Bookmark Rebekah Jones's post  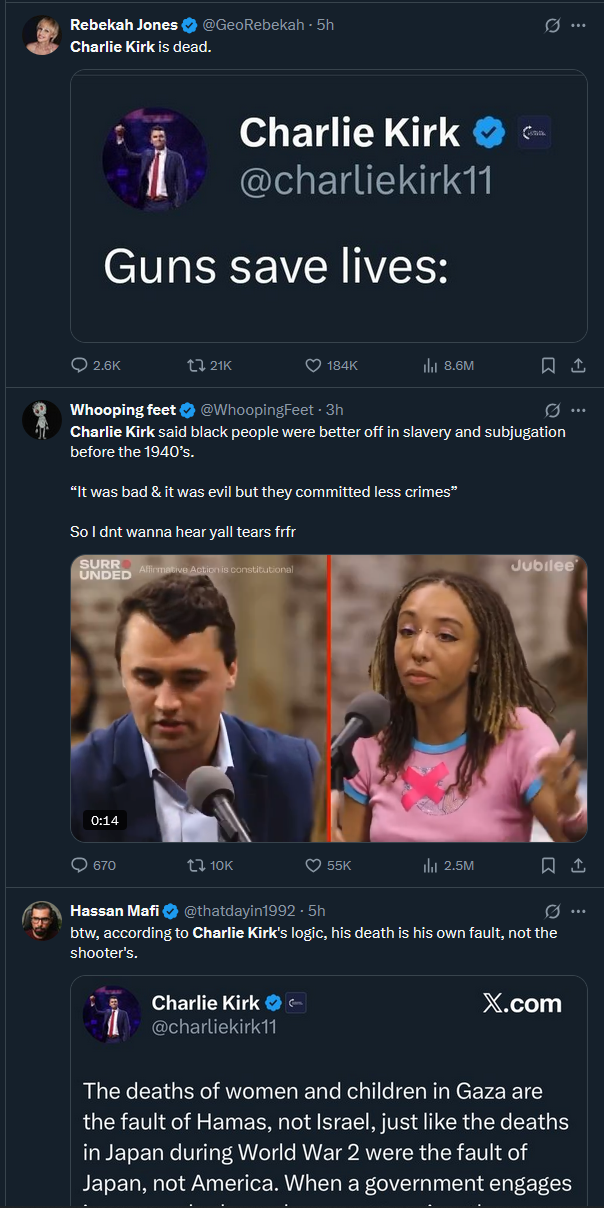(x=548, y=365)
